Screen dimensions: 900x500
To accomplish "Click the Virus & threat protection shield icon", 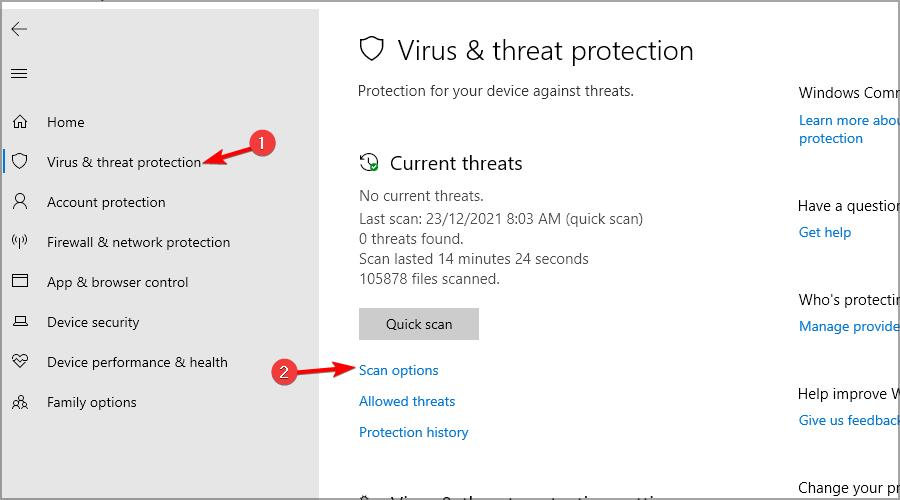I will click(20, 162).
